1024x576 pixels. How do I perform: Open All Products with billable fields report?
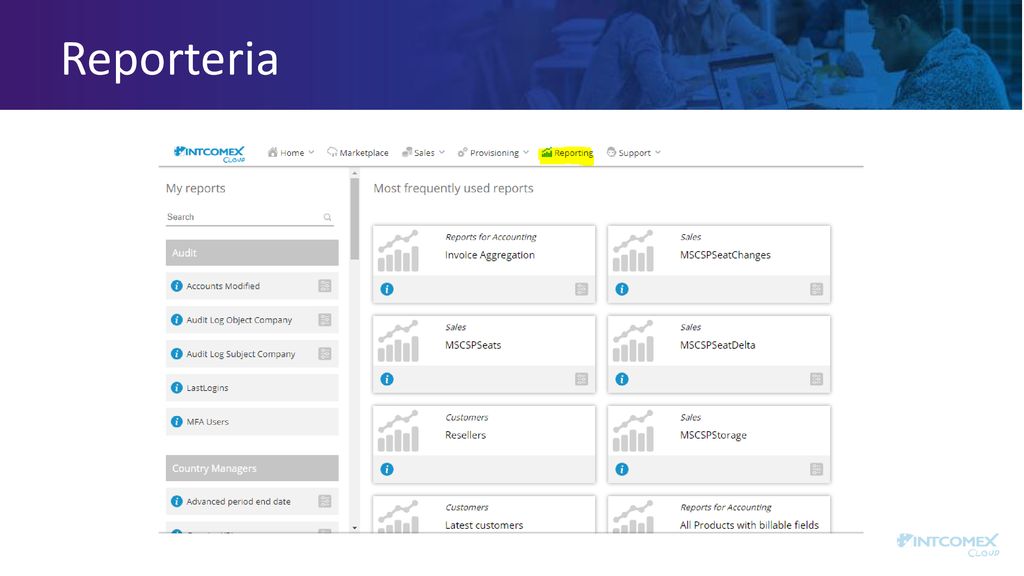[x=749, y=525]
